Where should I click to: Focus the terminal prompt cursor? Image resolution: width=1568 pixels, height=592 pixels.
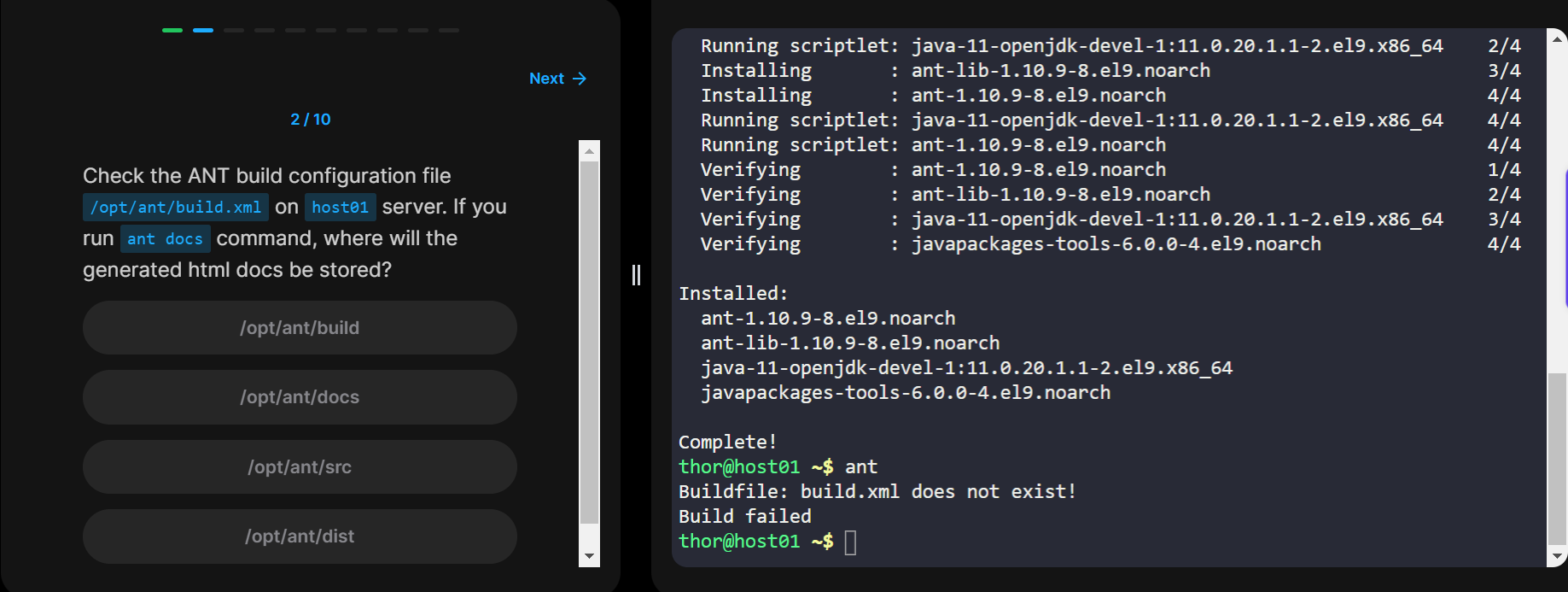click(x=850, y=542)
